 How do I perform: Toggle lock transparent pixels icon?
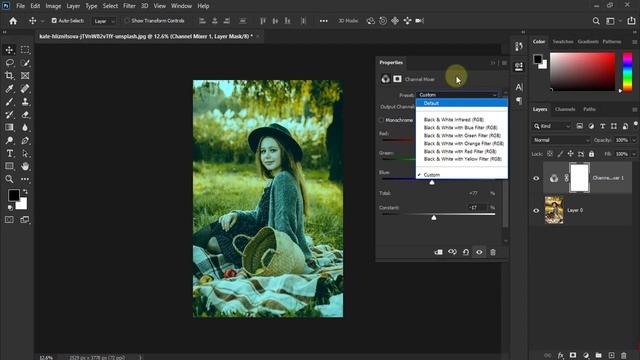click(x=550, y=154)
